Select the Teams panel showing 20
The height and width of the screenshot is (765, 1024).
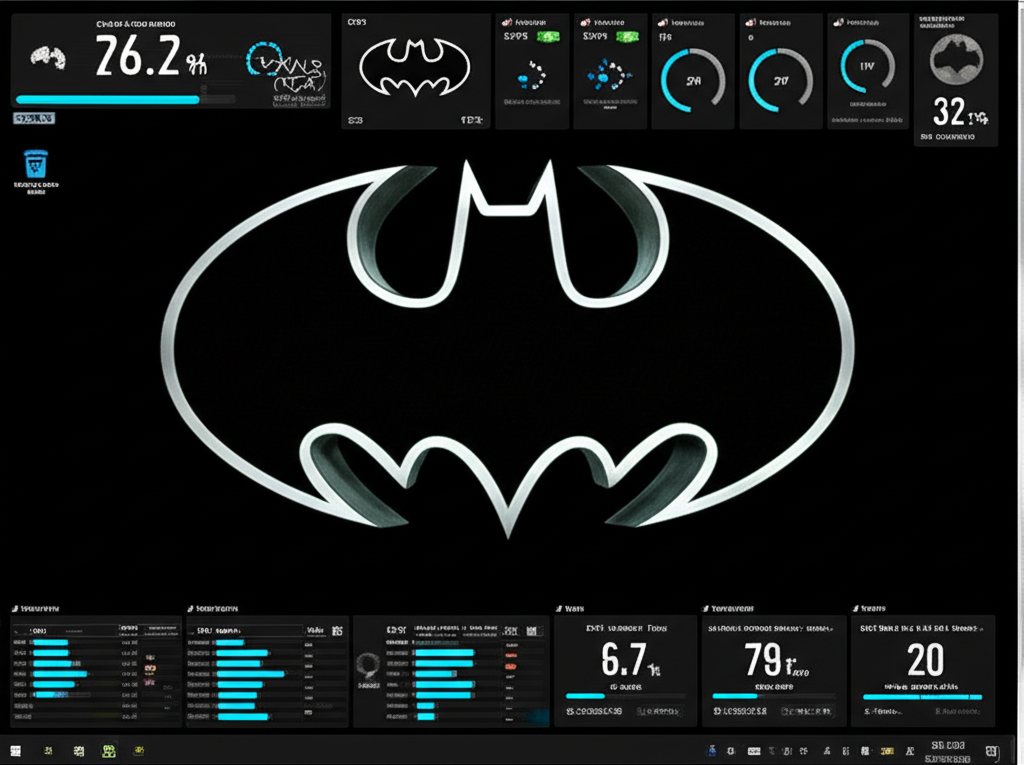[x=870, y=607]
